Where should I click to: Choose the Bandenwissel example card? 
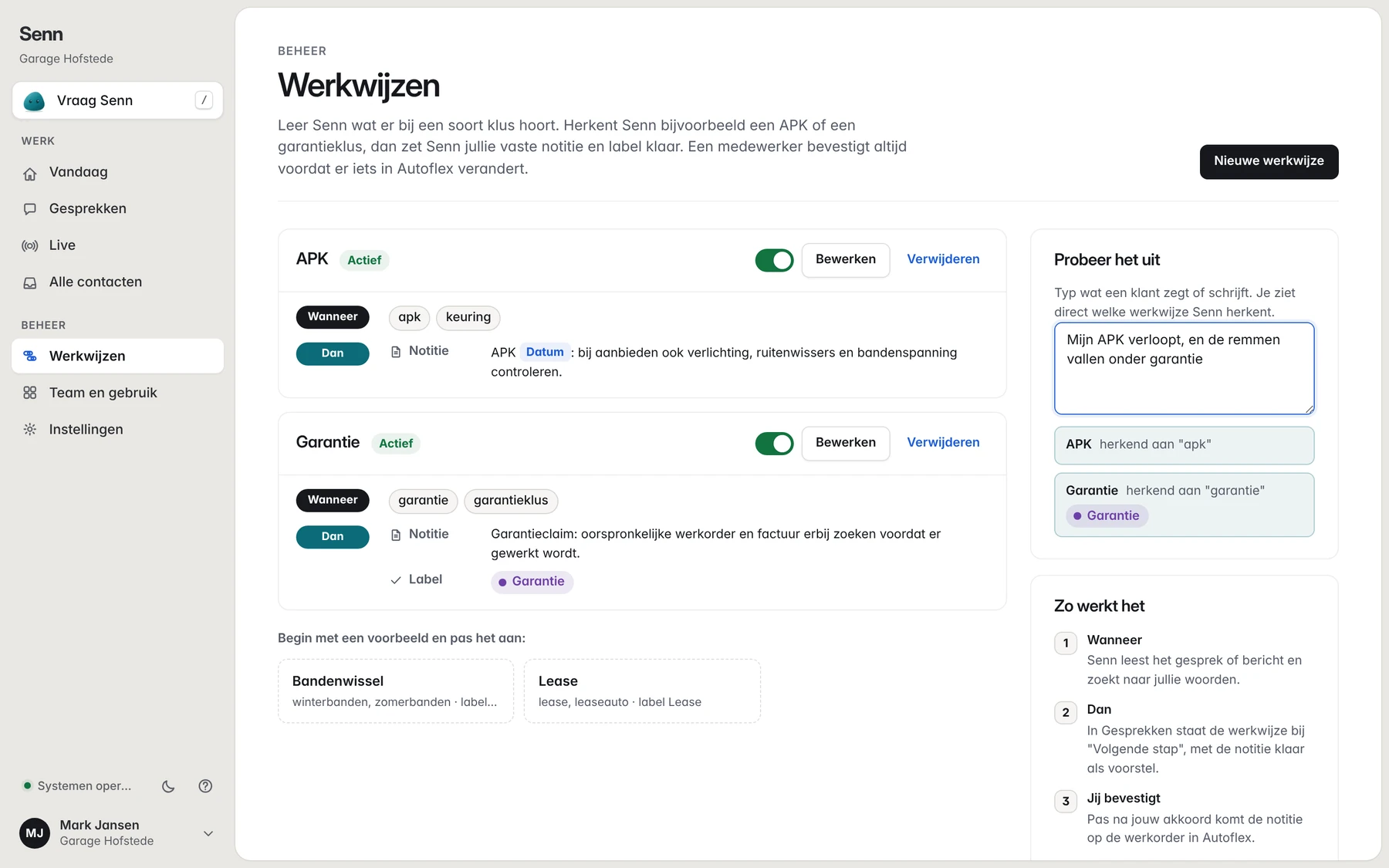click(396, 691)
